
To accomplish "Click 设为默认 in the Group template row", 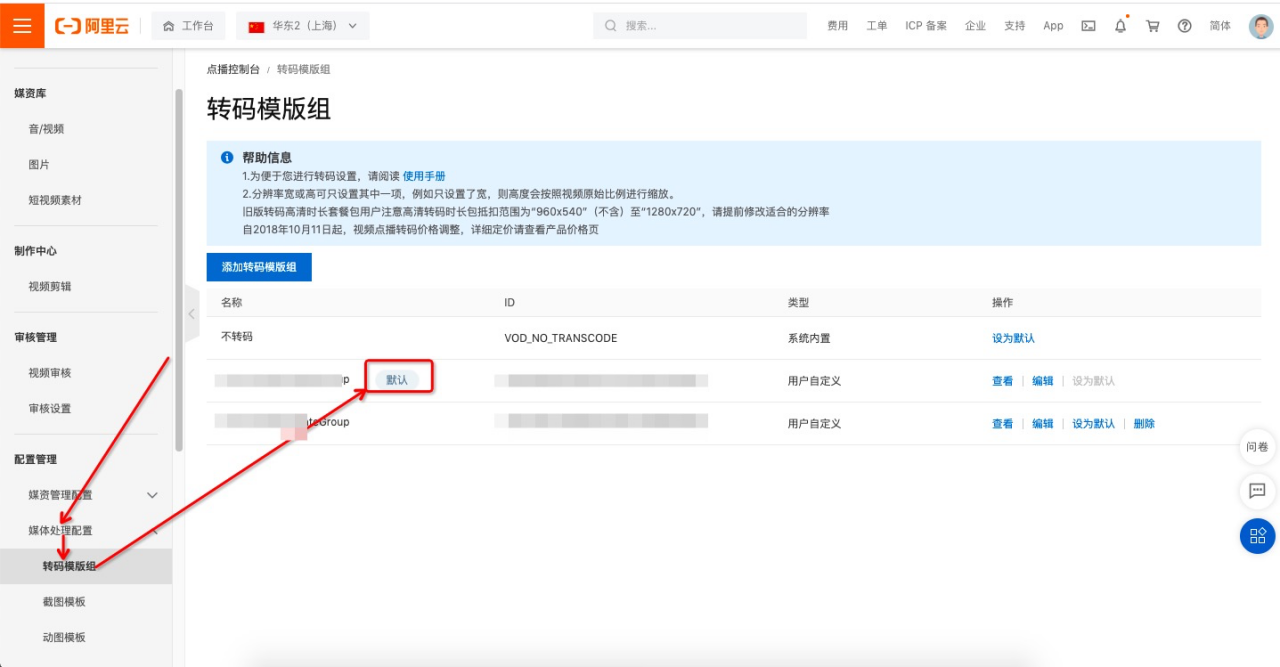I will [1093, 424].
